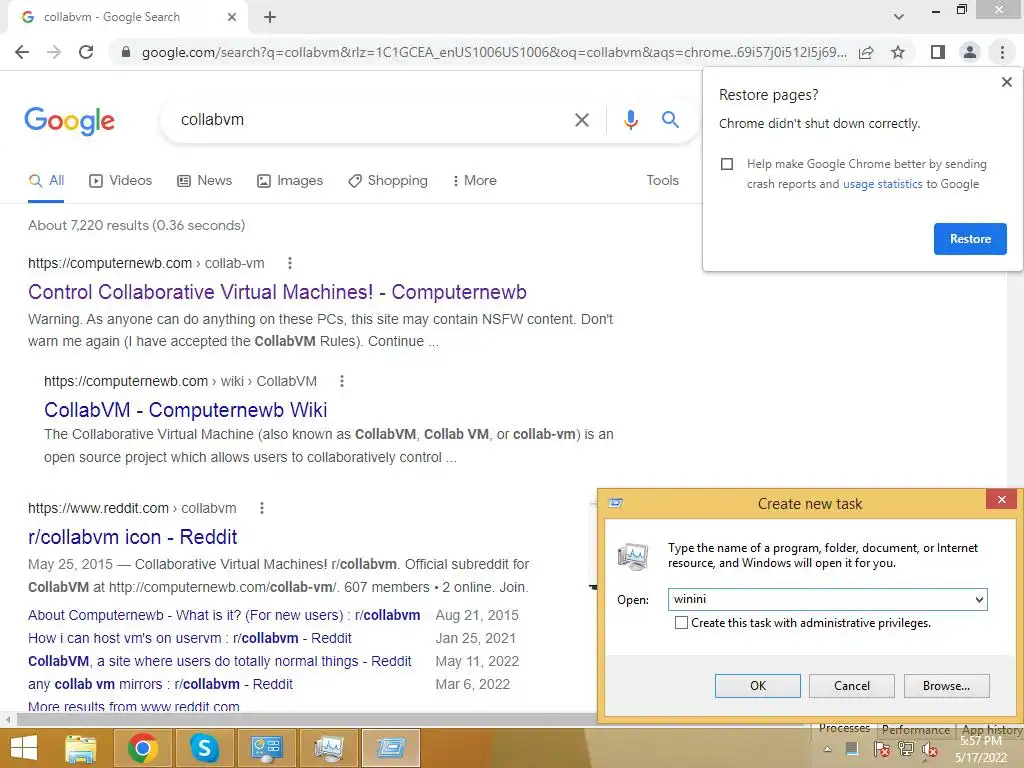
Task: Enable administrative privileges checkbox
Action: [x=681, y=623]
